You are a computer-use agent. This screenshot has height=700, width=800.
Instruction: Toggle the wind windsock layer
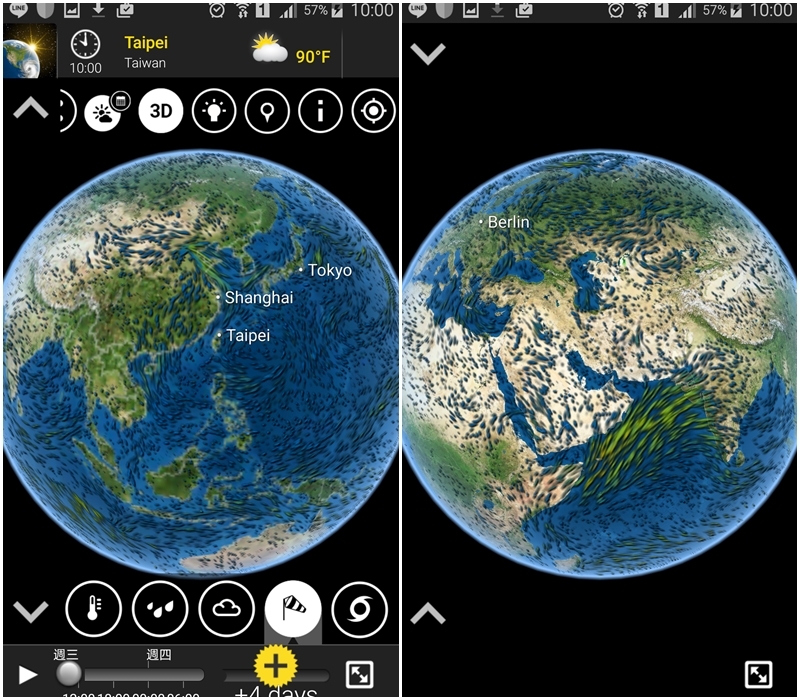[x=292, y=608]
